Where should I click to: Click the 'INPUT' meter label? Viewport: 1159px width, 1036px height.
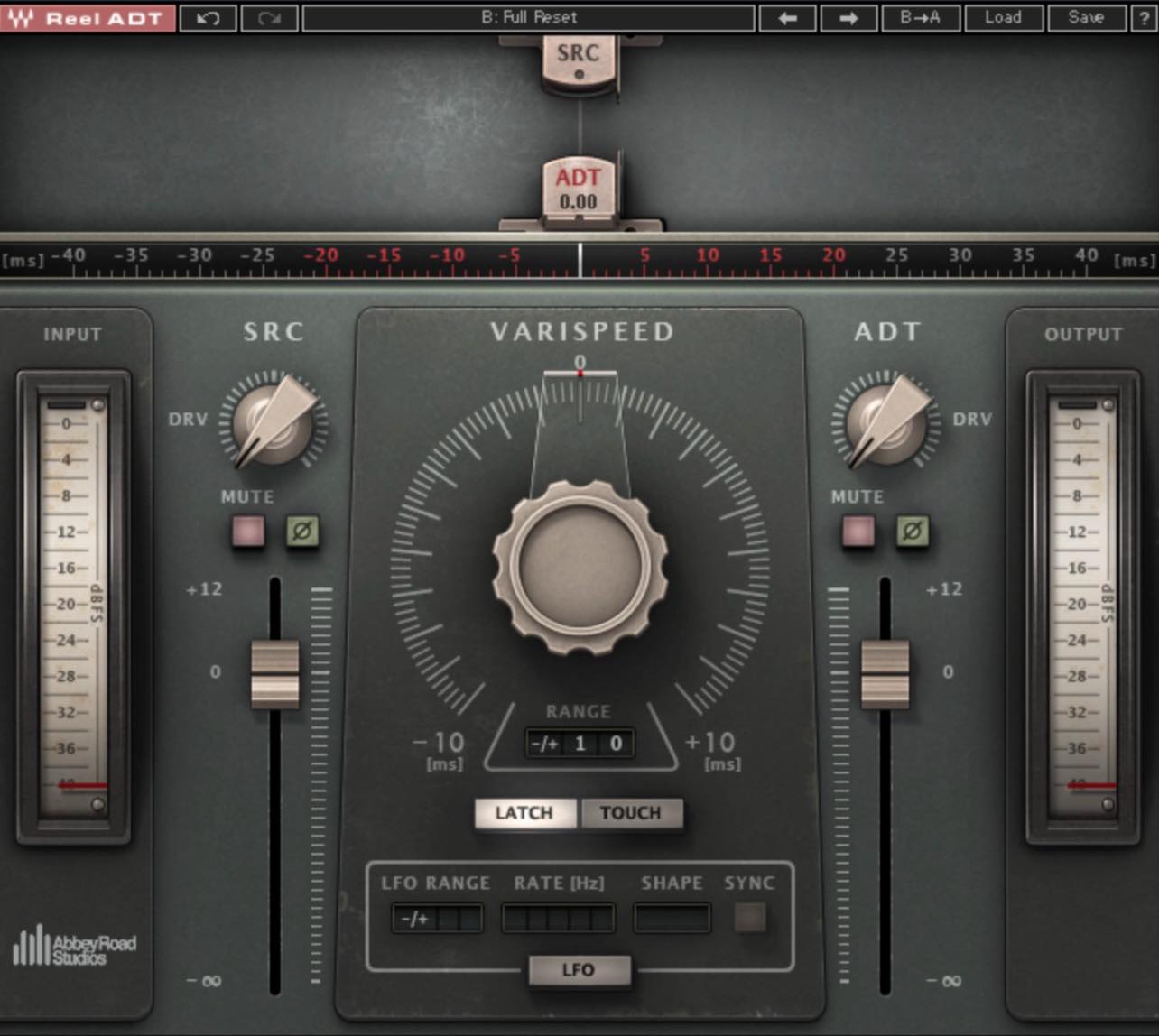pyautogui.click(x=73, y=334)
